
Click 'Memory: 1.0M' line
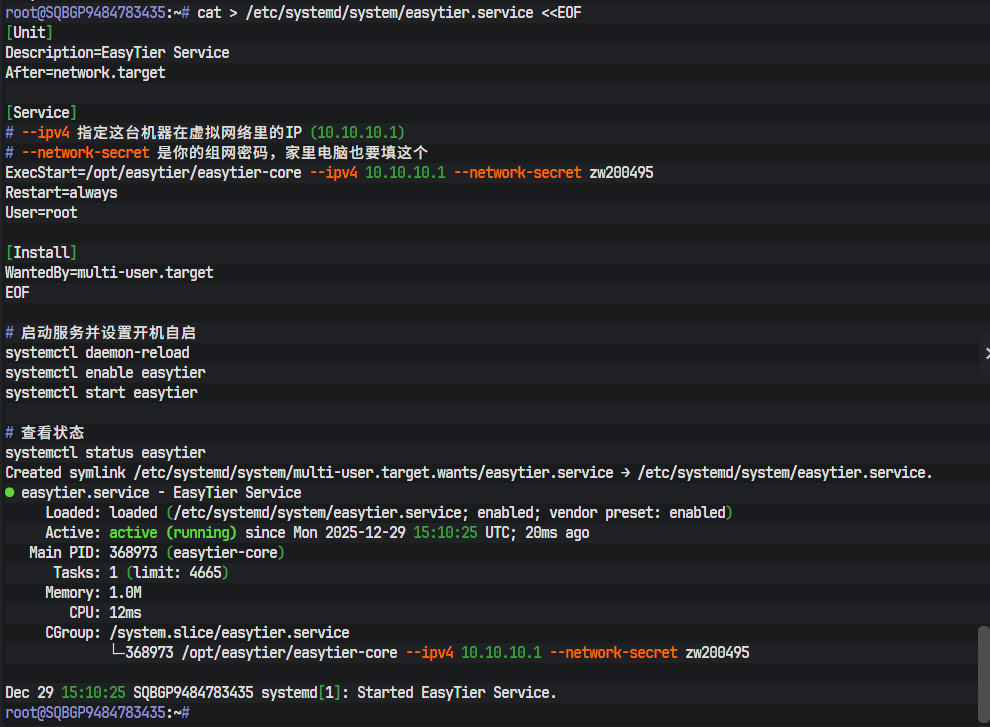[x=93, y=592]
